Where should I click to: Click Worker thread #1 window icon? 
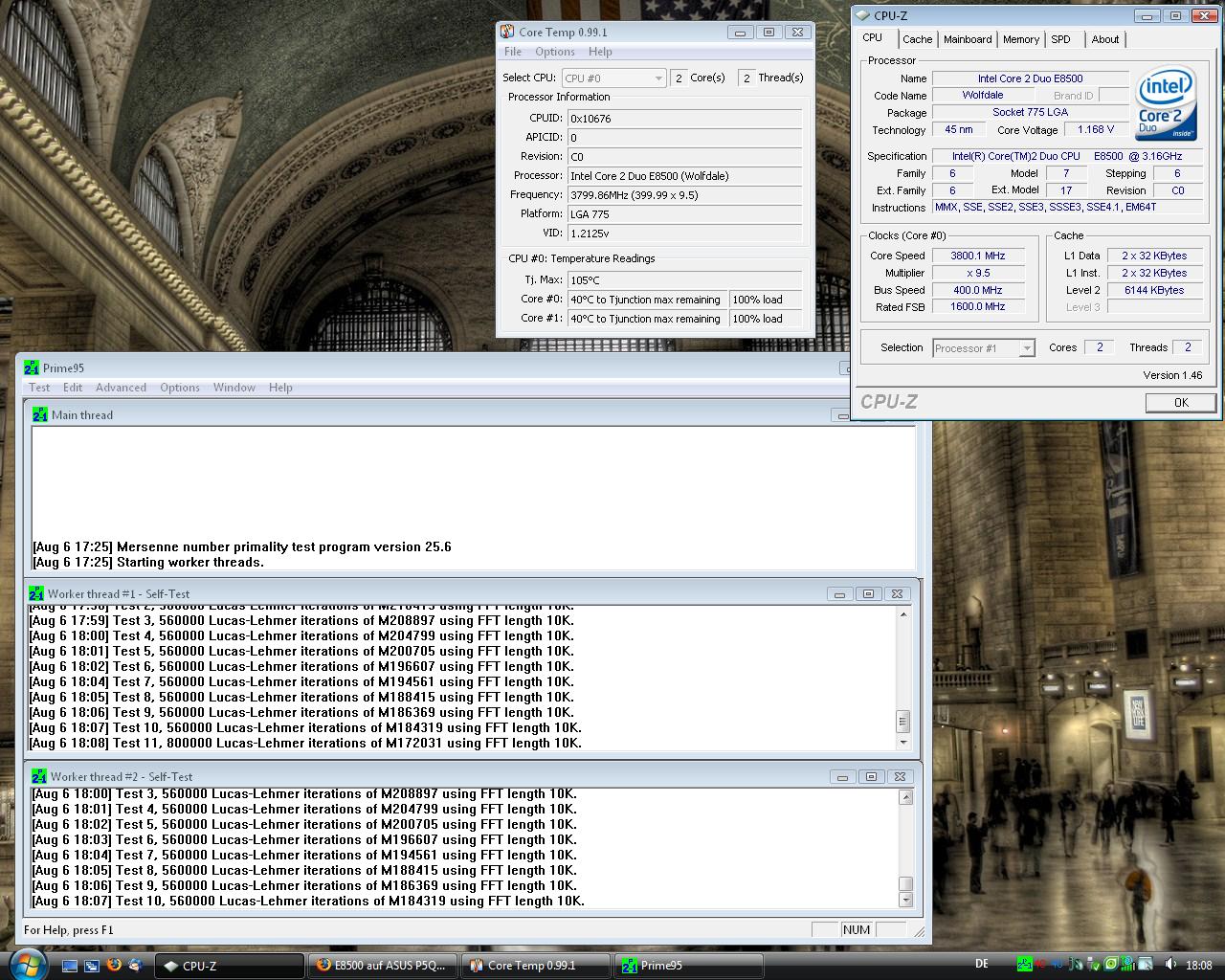pos(36,593)
